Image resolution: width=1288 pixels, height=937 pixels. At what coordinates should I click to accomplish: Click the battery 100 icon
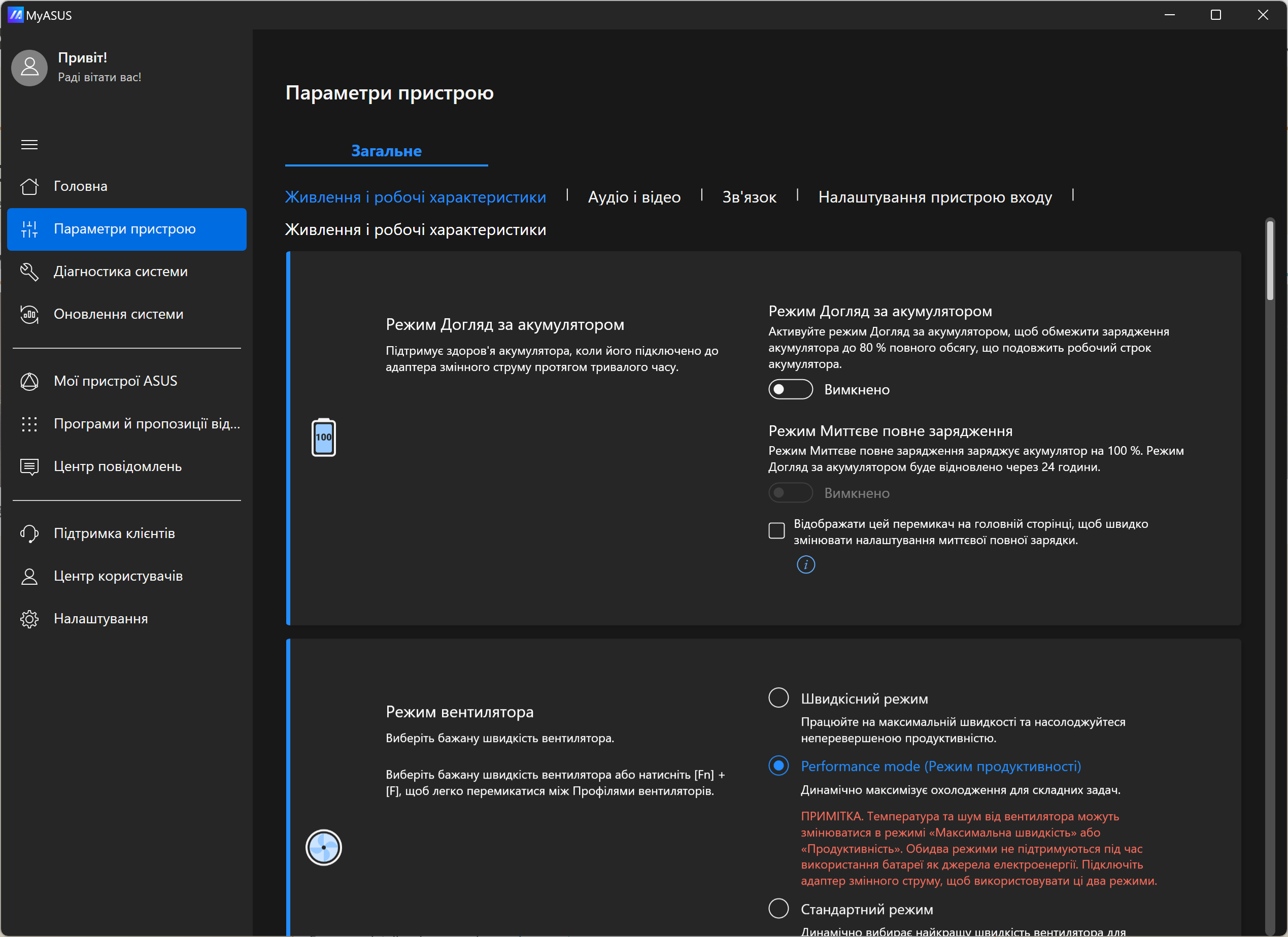point(324,437)
